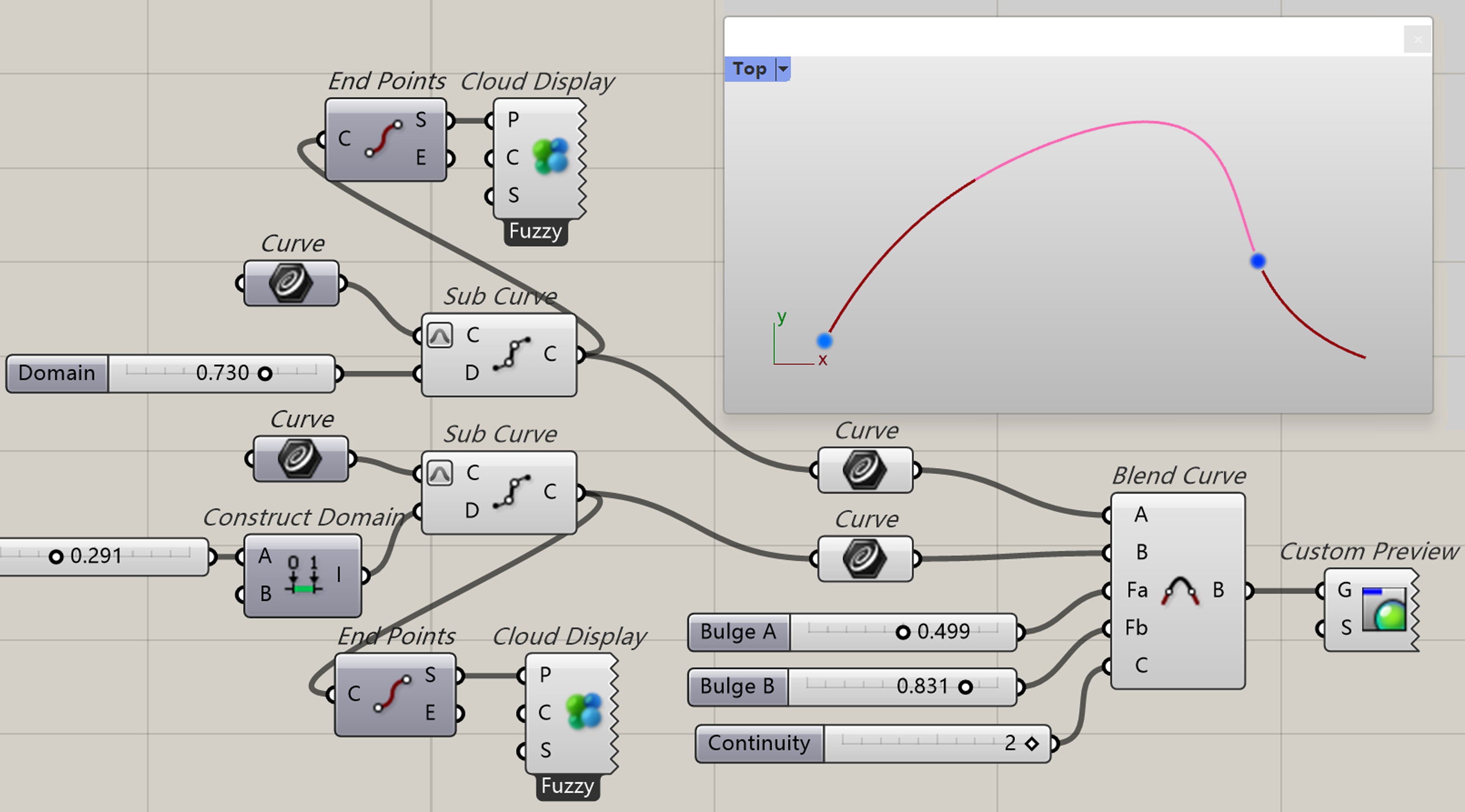Viewport: 1465px width, 812px height.
Task: Click the Top viewport label tab
Action: click(x=749, y=69)
